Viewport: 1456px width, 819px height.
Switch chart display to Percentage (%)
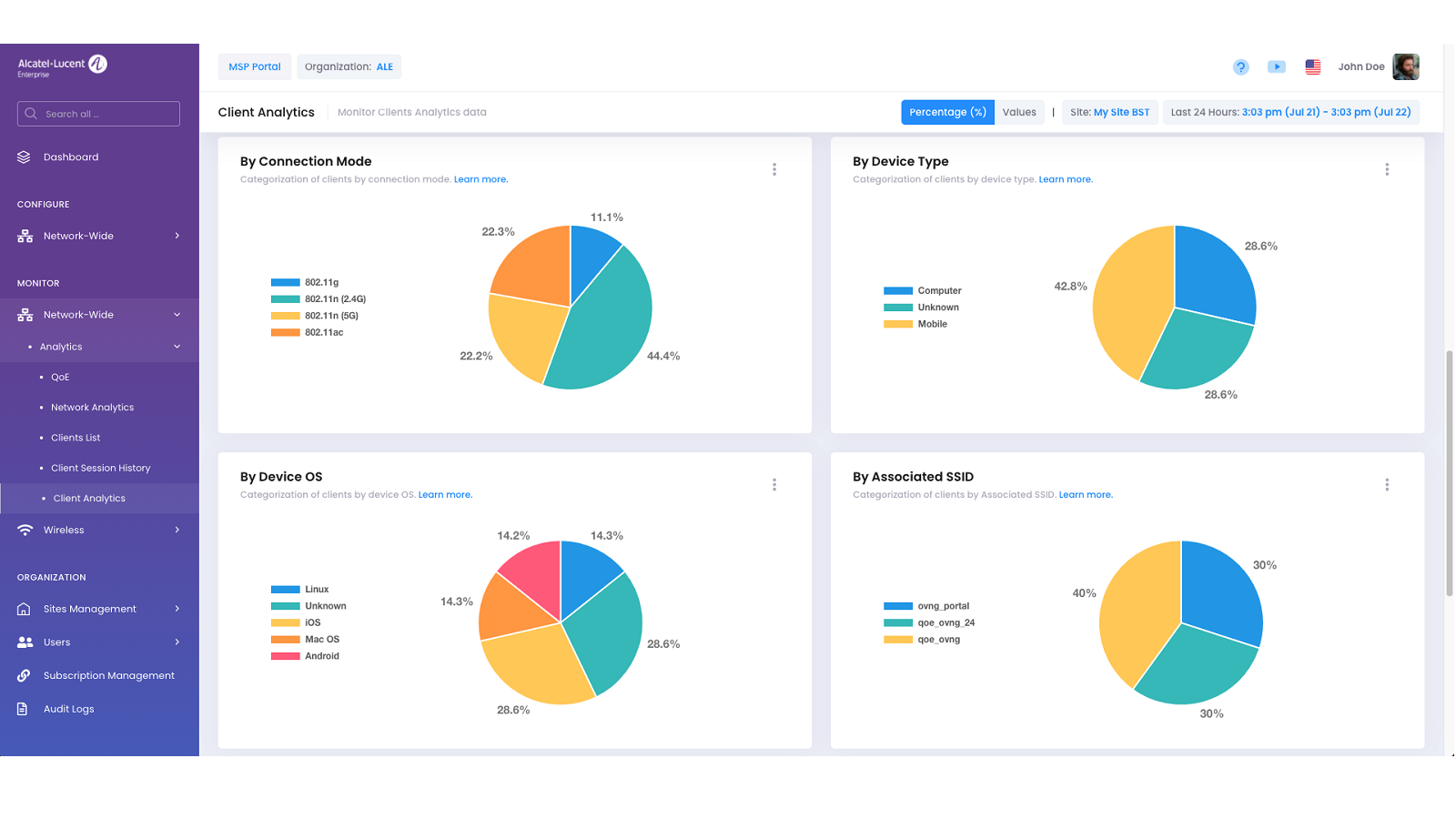tap(947, 112)
